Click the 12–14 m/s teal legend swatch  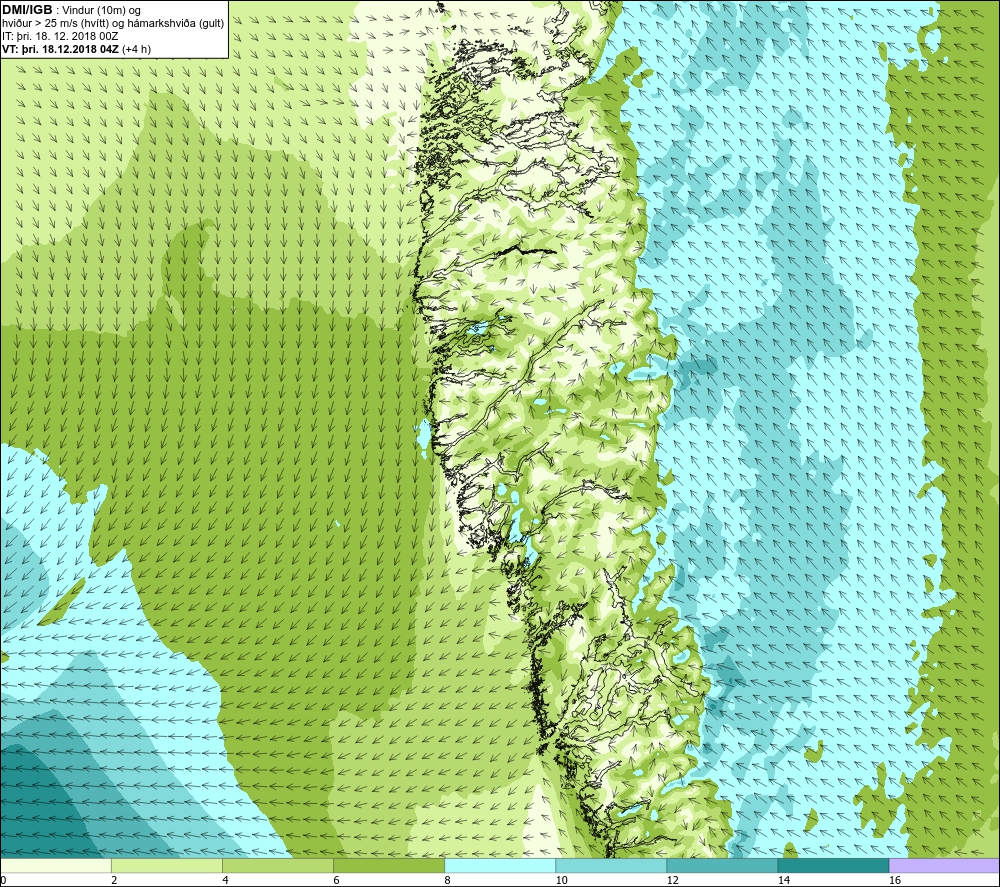click(x=722, y=865)
